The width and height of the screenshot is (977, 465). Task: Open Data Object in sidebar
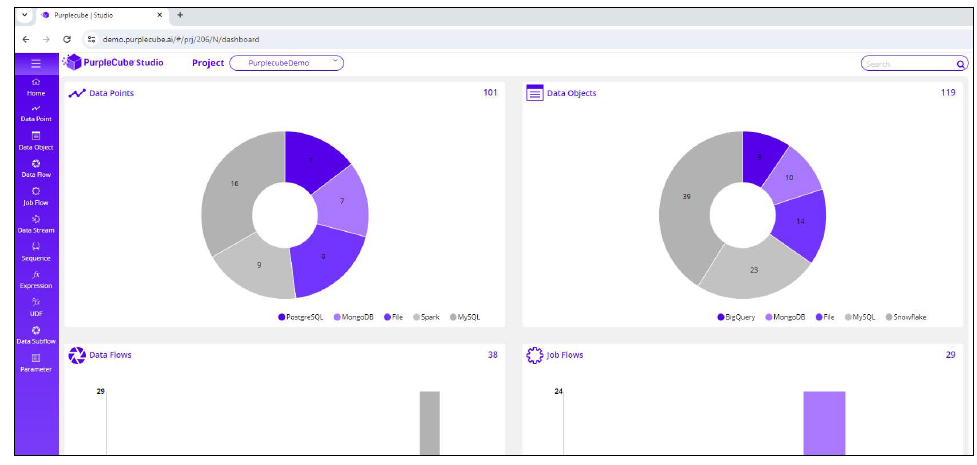tap(36, 141)
